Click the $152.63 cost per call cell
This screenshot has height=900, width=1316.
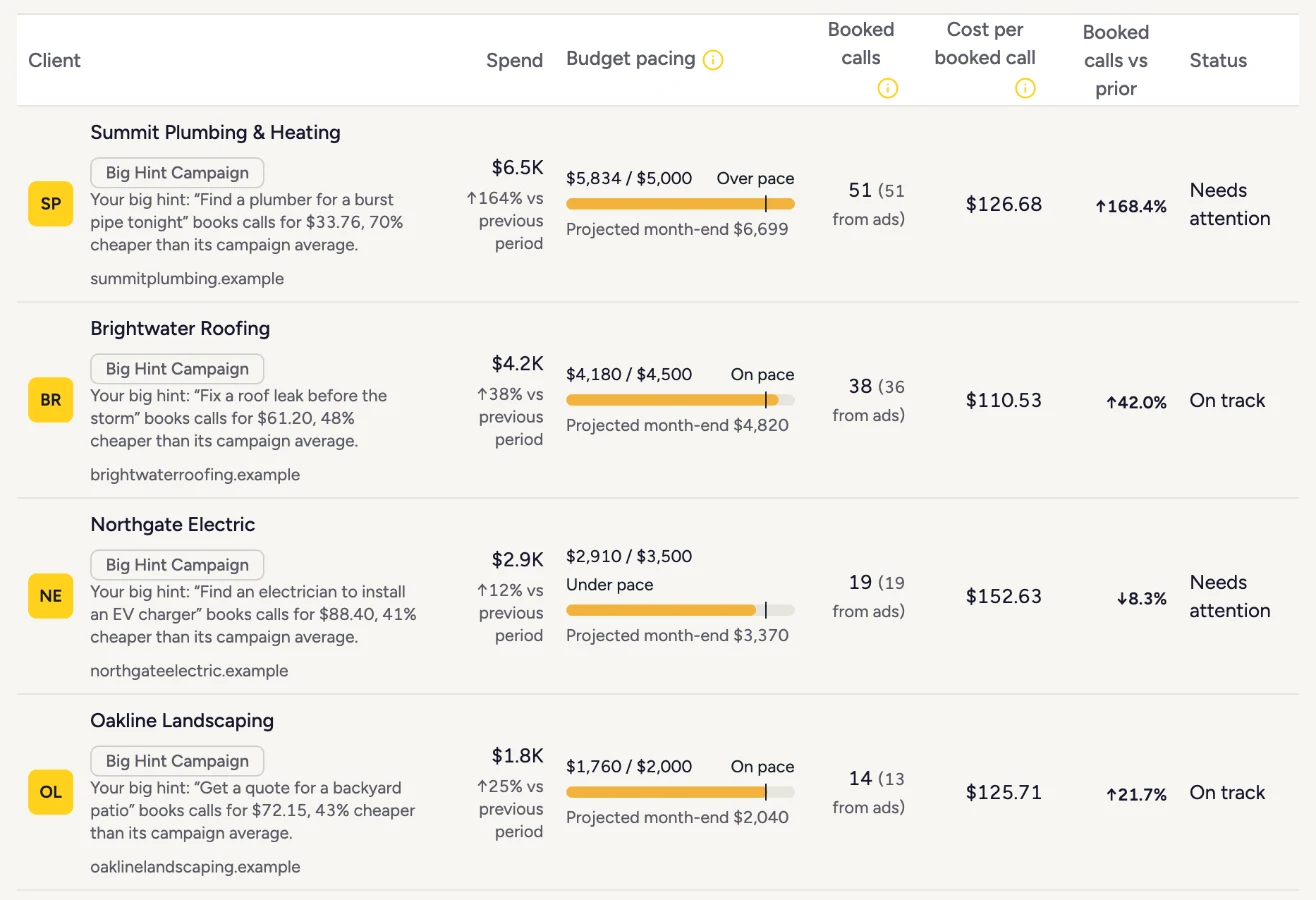pyautogui.click(x=1004, y=597)
